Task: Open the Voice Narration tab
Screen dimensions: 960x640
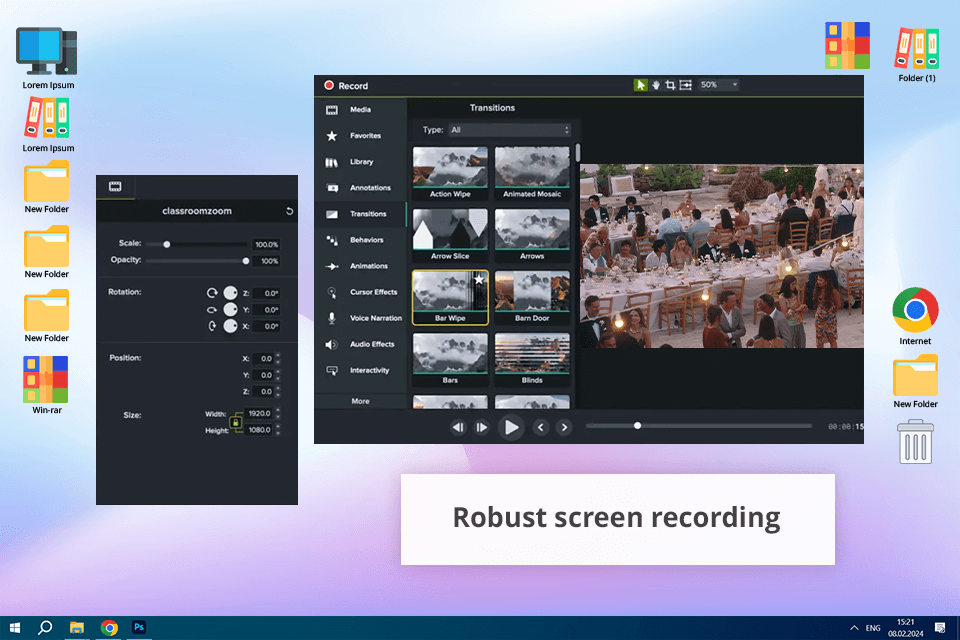Action: (x=360, y=318)
